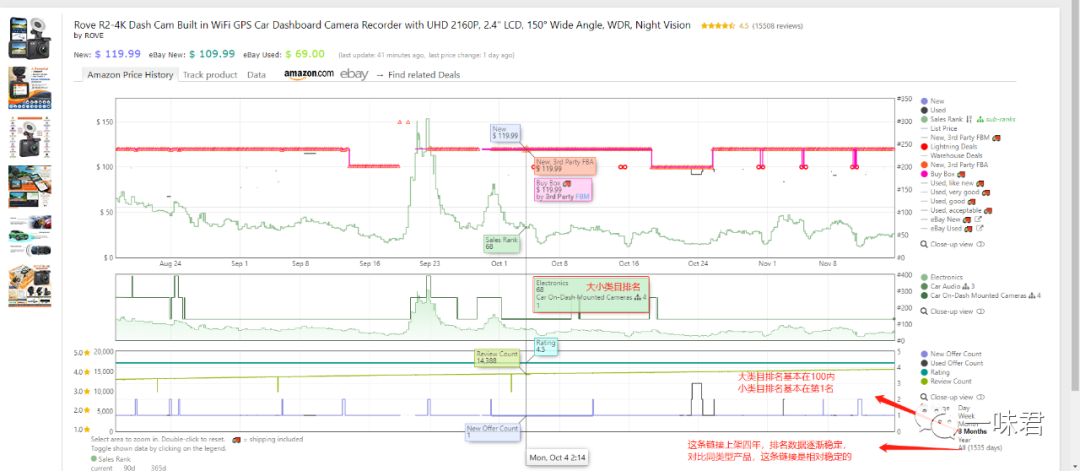Select the fourth product image thumbnail
The height and width of the screenshot is (471, 1080).
point(30,187)
